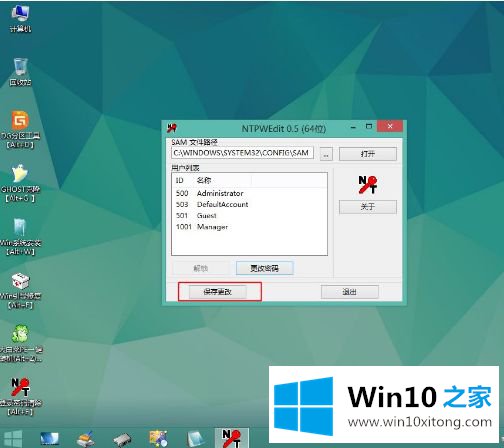The width and height of the screenshot is (504, 448).
Task: Click the 保存更改 save changes button
Action: coord(218,292)
